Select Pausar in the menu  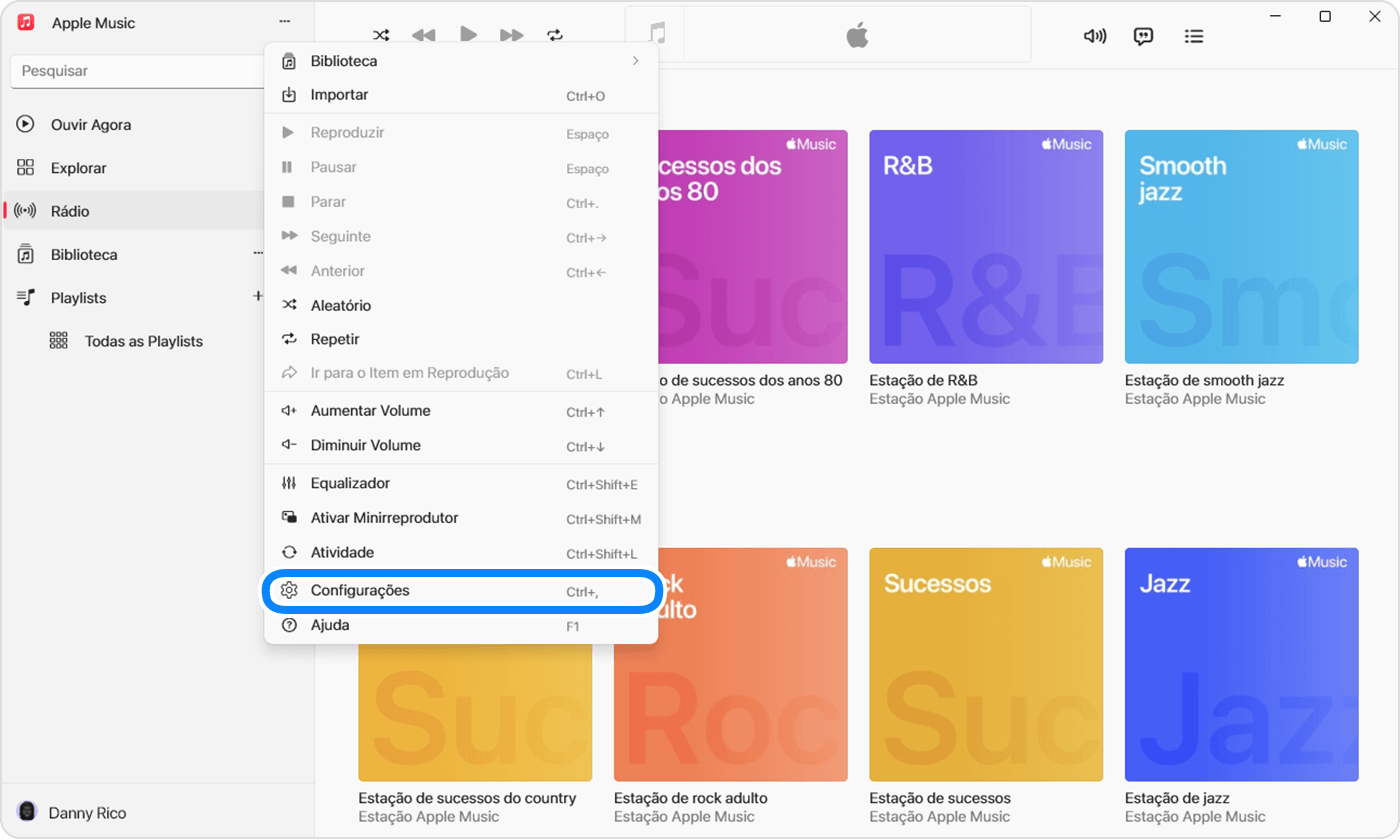coord(461,167)
